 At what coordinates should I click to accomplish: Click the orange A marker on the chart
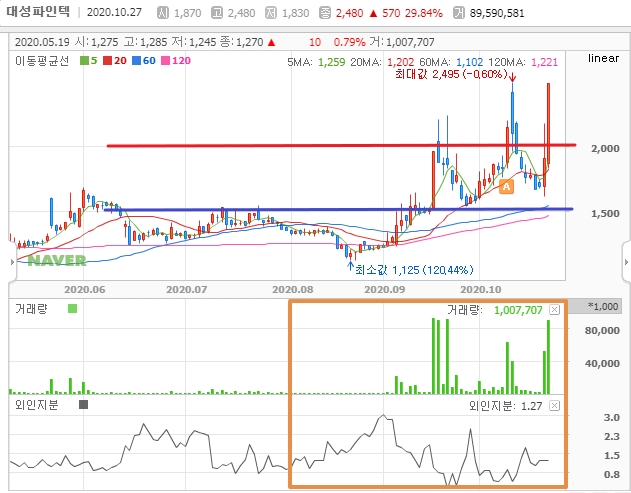506,186
